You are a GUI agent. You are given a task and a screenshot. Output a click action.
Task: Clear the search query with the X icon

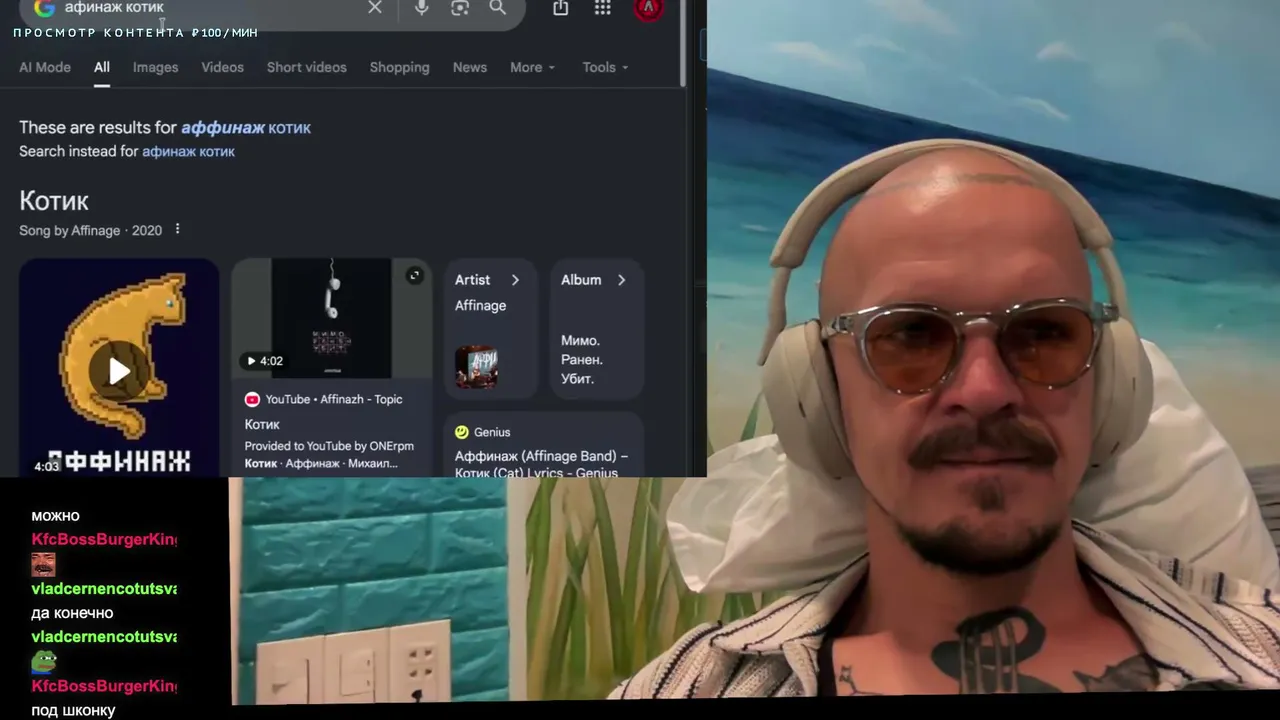pyautogui.click(x=375, y=8)
